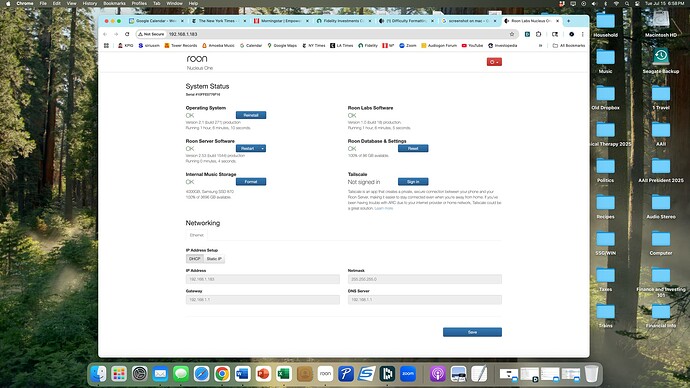Switch to The New York Times tab
Viewport: 690px width, 388px height.
click(x=218, y=21)
